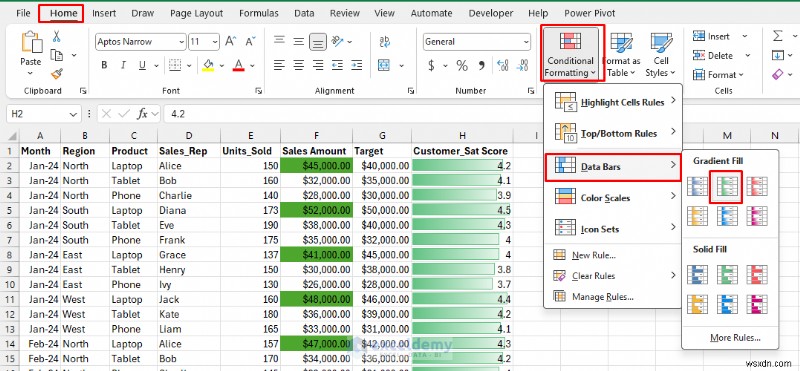This screenshot has height=371, width=800.
Task: Open Cell Styles gallery
Action: [x=661, y=54]
